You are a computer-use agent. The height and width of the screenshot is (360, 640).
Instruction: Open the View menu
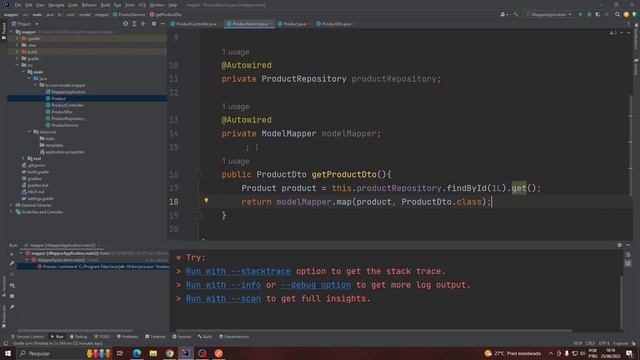[x=40, y=5]
